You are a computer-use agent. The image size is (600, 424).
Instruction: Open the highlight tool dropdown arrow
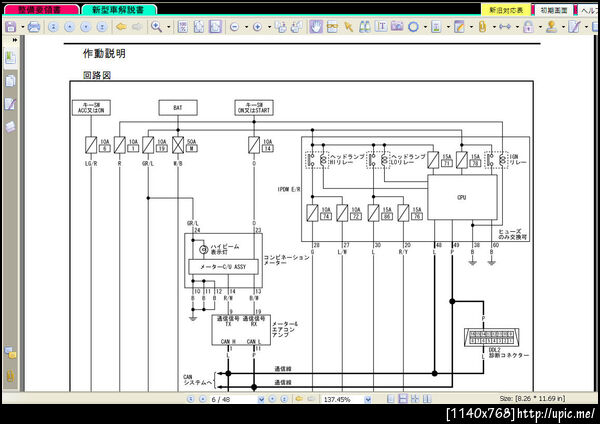(448, 27)
